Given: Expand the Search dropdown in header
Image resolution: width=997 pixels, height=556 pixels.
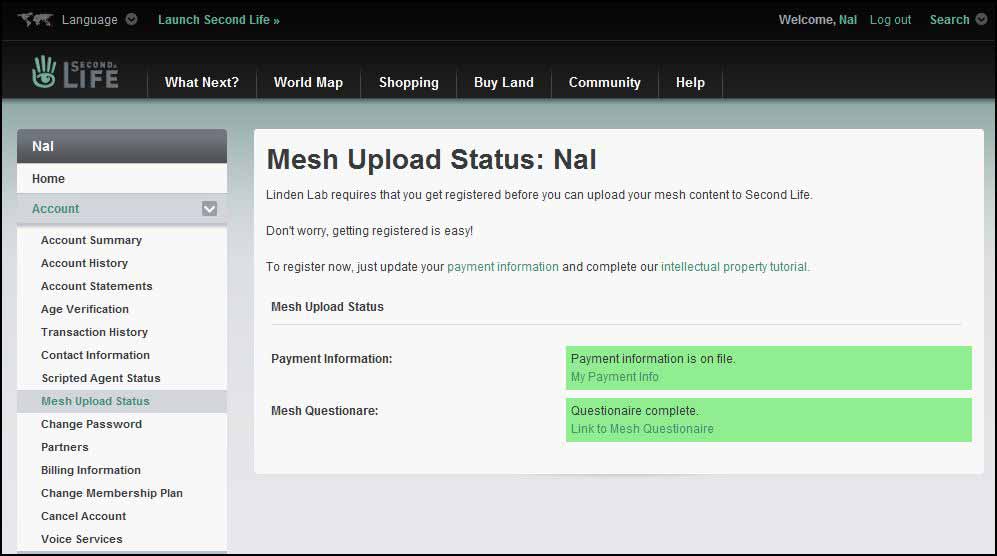Looking at the screenshot, I should [x=981, y=20].
